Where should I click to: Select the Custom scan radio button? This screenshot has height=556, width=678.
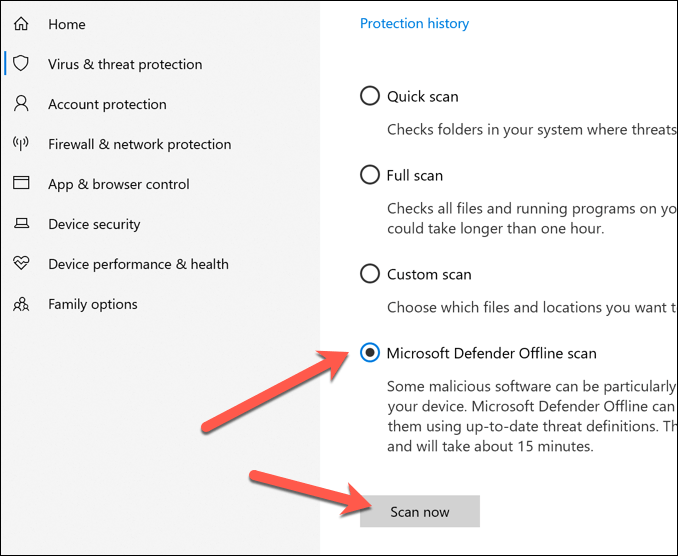[x=370, y=274]
